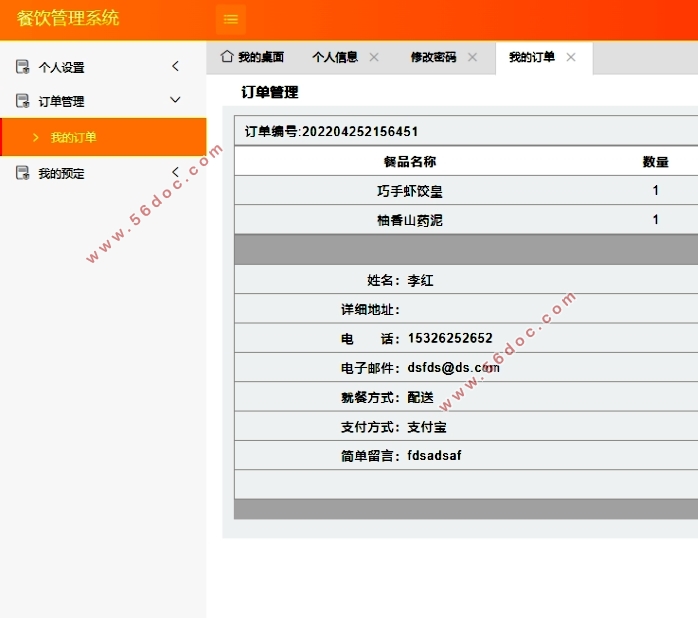Click the arrow icon beside 我的订单
698x618 pixels.
pos(36,138)
